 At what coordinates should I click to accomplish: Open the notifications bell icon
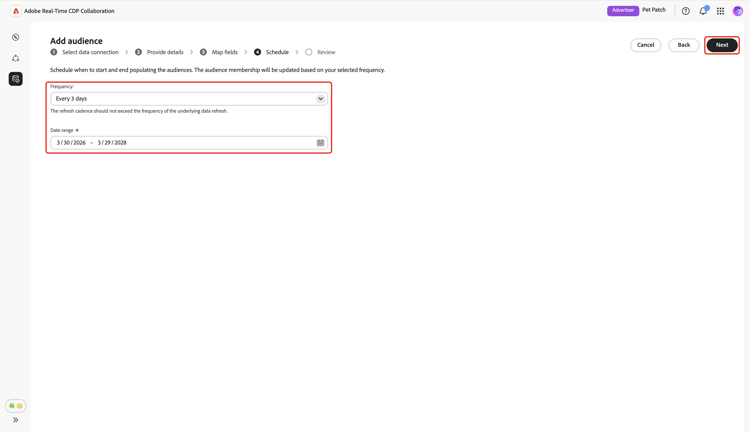(x=703, y=11)
